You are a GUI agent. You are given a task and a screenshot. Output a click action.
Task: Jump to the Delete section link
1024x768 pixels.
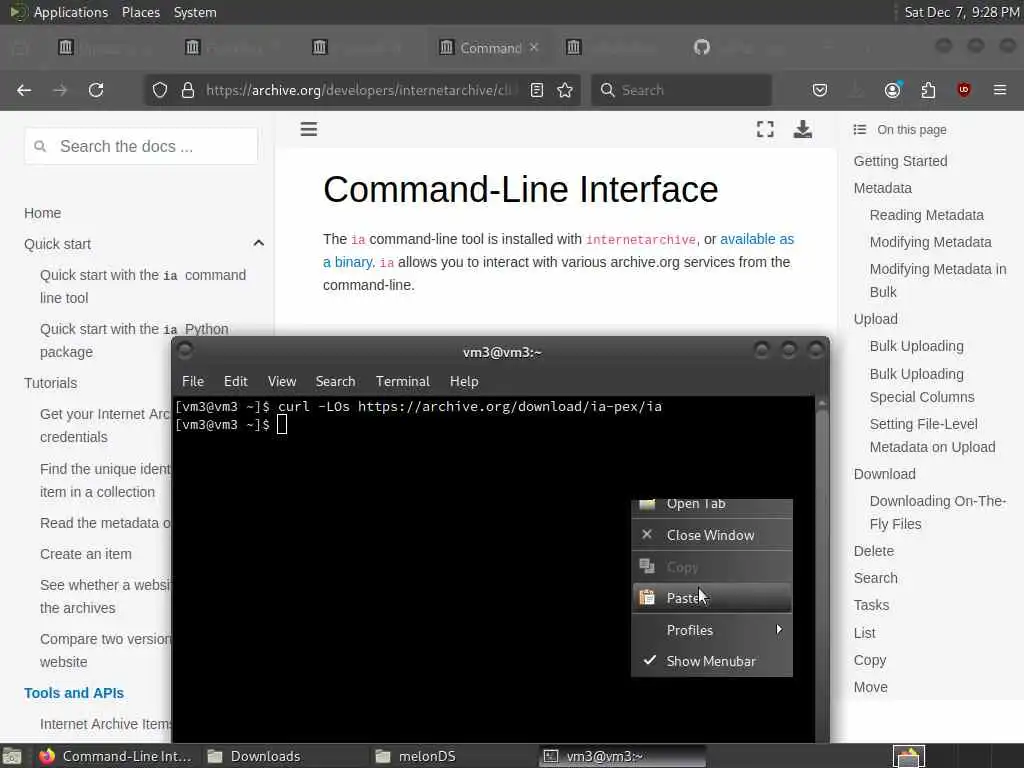pyautogui.click(x=873, y=551)
